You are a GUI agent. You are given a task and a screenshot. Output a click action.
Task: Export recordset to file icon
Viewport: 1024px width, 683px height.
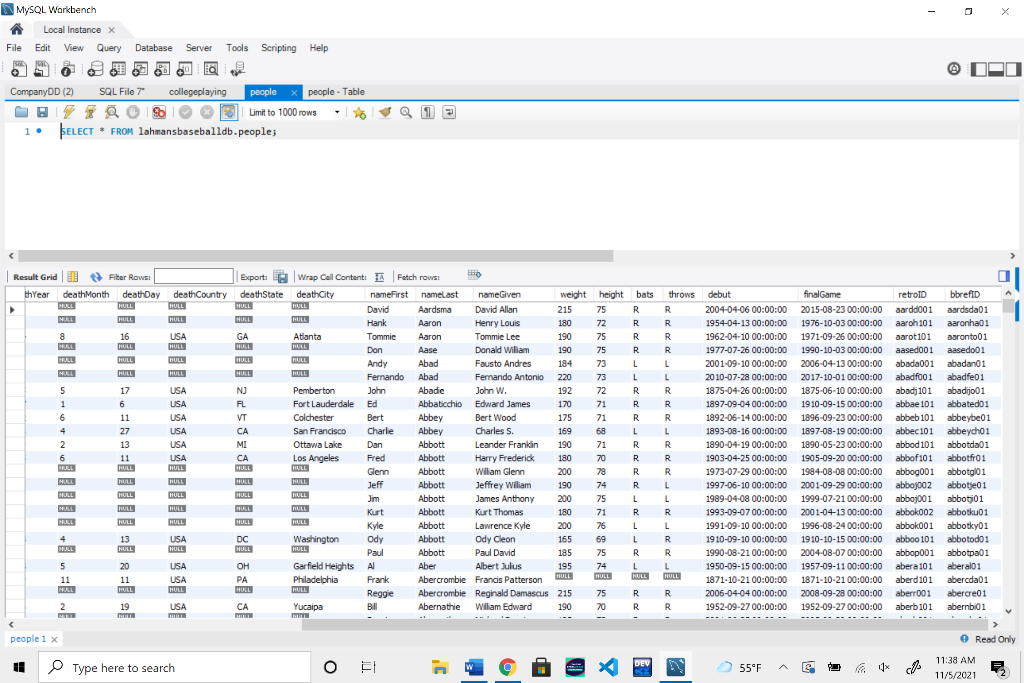pos(281,277)
